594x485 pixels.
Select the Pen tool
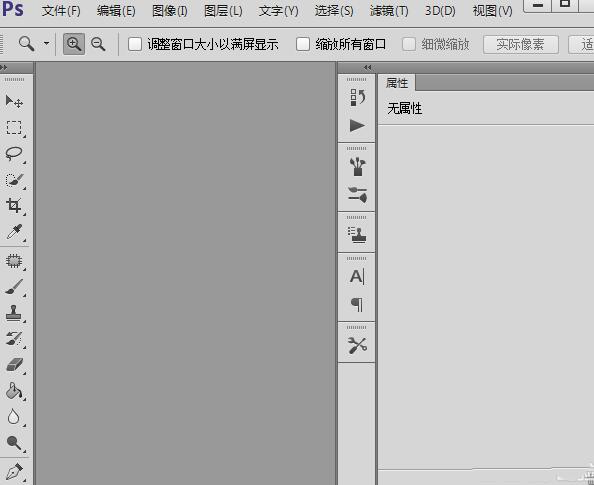14,472
